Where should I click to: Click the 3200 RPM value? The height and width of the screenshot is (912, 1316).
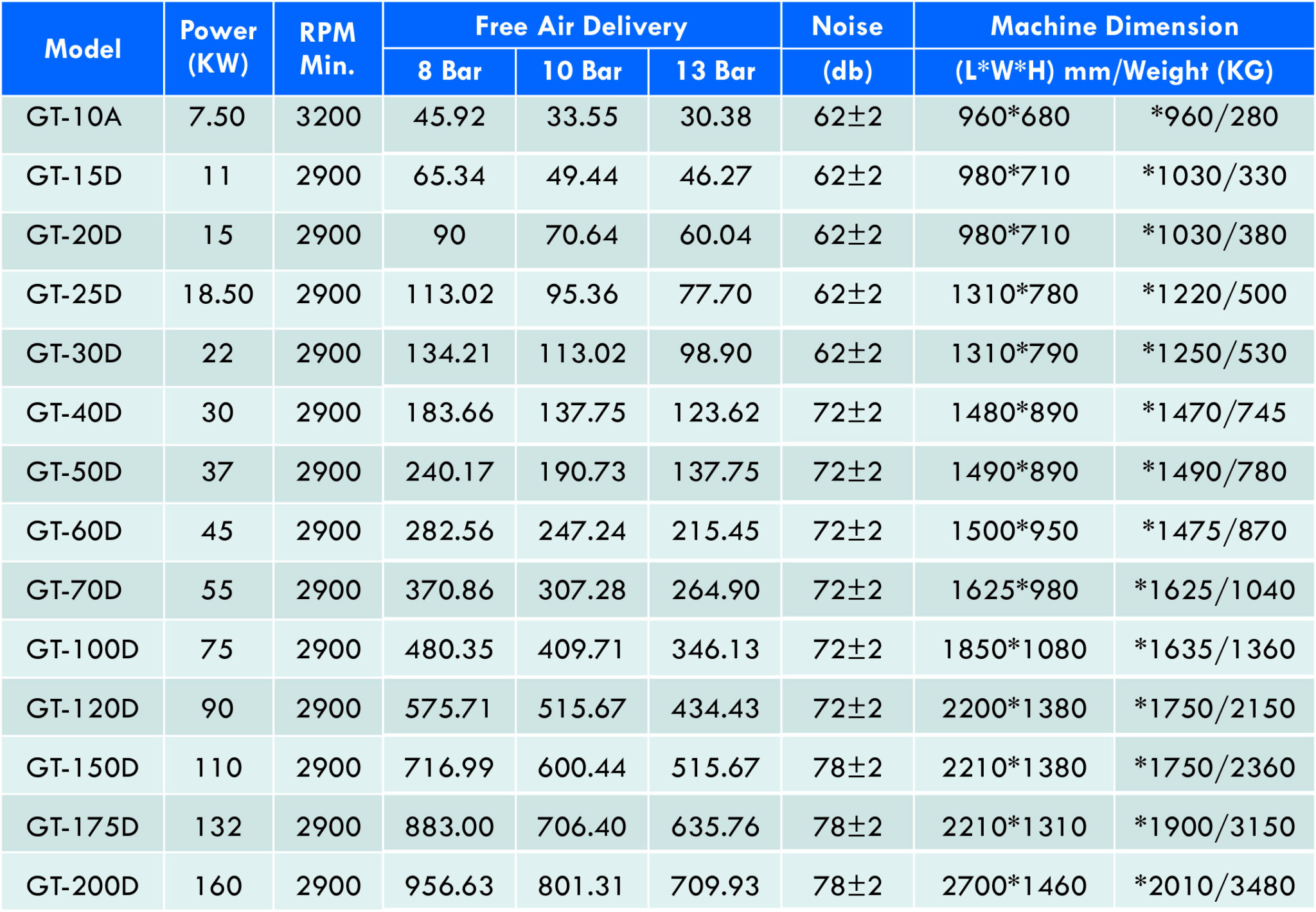[328, 117]
